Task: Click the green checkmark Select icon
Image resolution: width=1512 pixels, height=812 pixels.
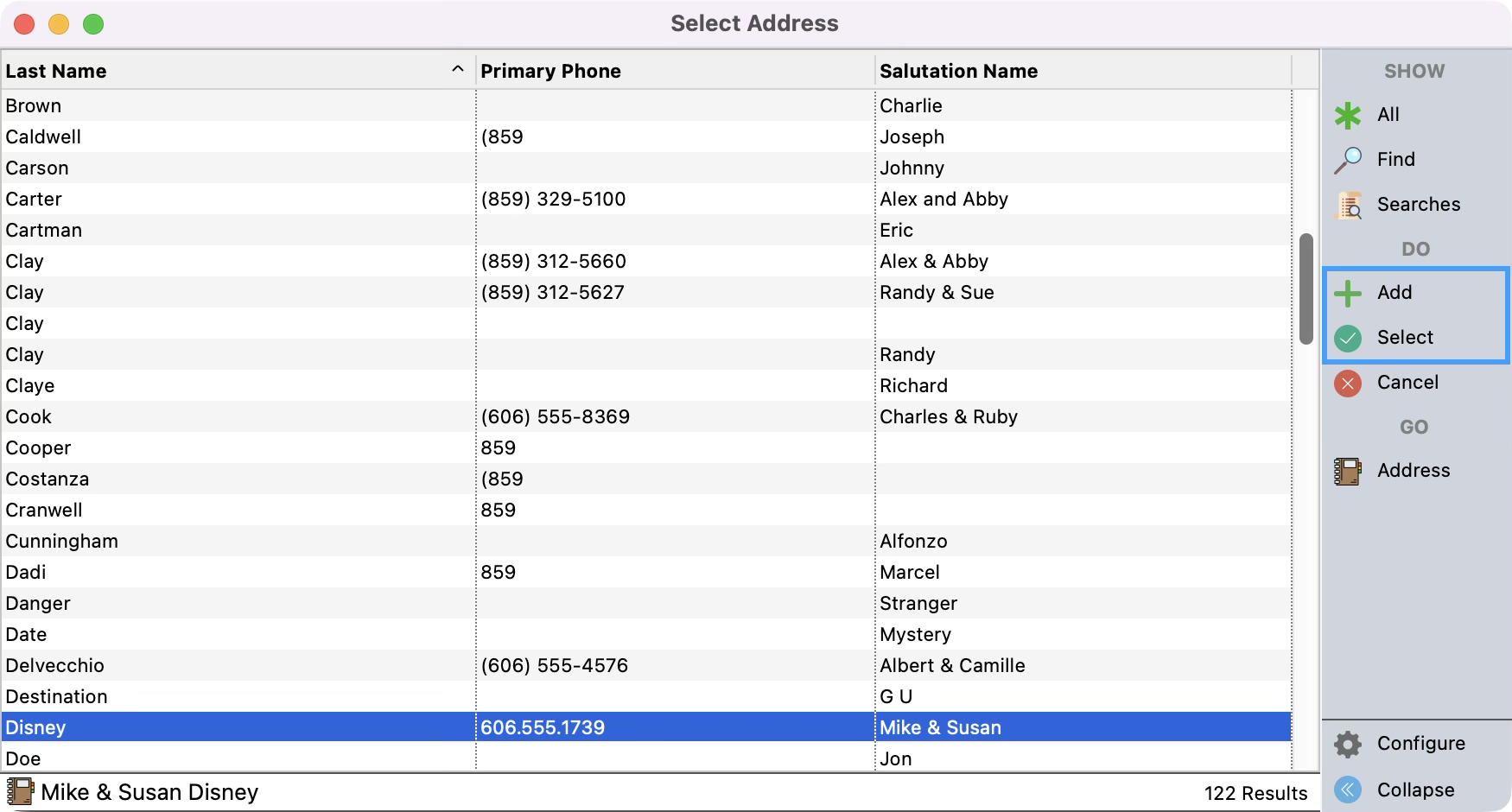Action: click(1348, 338)
